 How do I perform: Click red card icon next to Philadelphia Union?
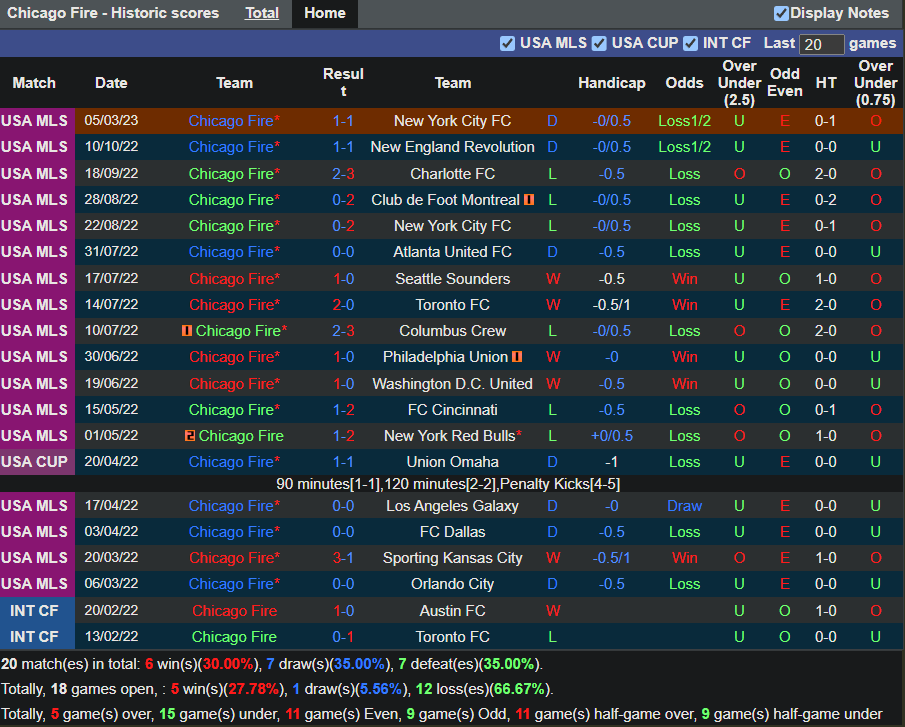(517, 357)
